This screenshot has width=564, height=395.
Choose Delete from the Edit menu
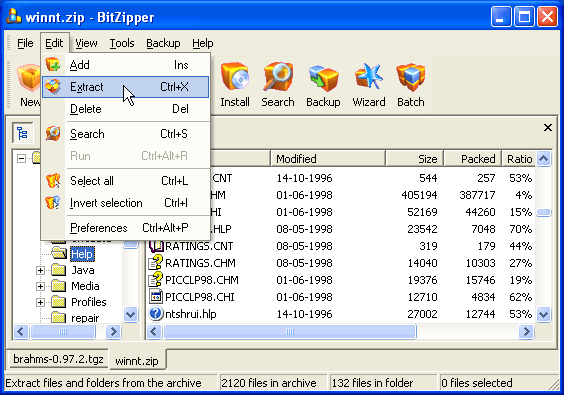pyautogui.click(x=126, y=109)
